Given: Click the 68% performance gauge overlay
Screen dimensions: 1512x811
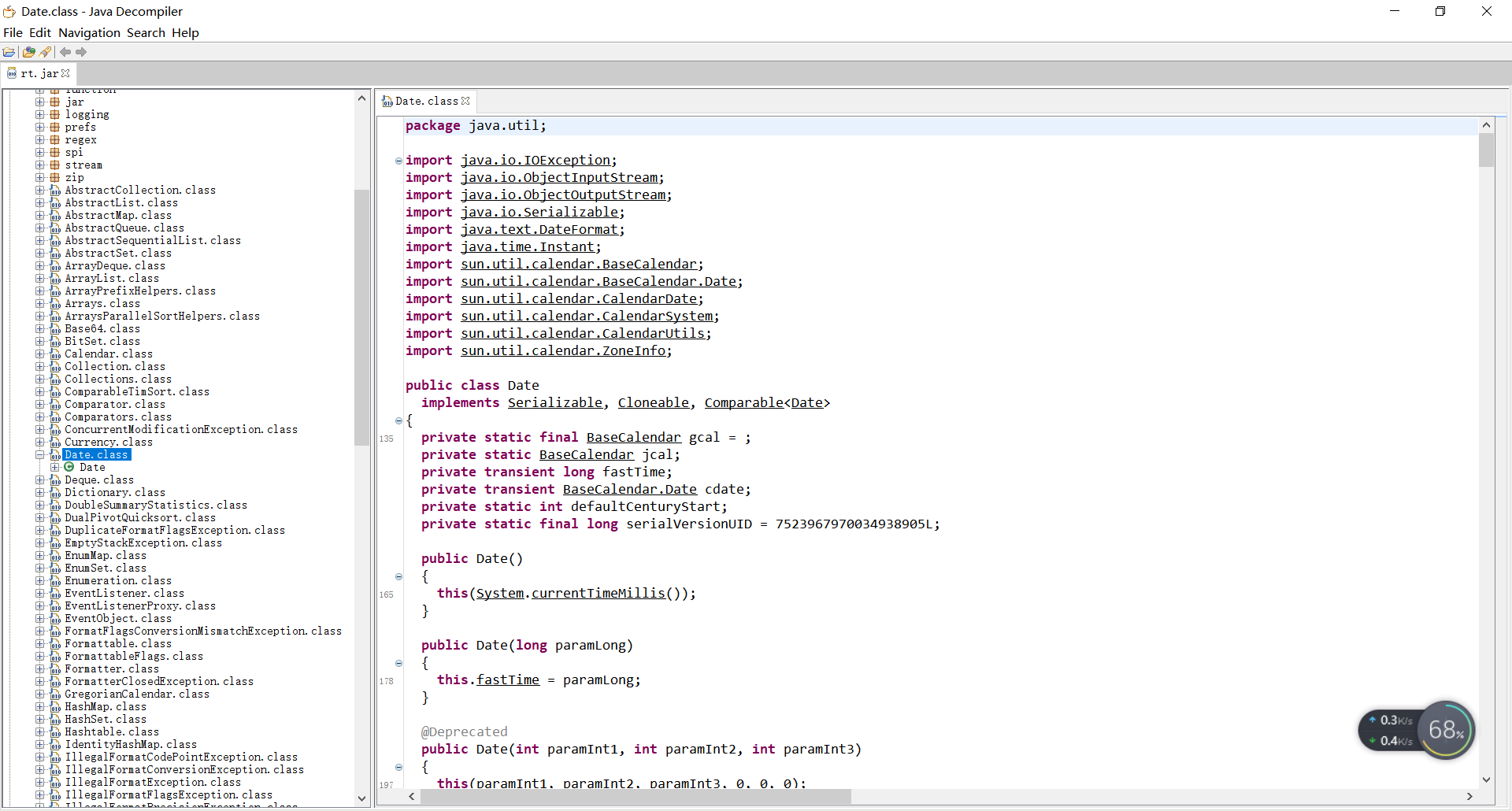Looking at the screenshot, I should (1446, 730).
